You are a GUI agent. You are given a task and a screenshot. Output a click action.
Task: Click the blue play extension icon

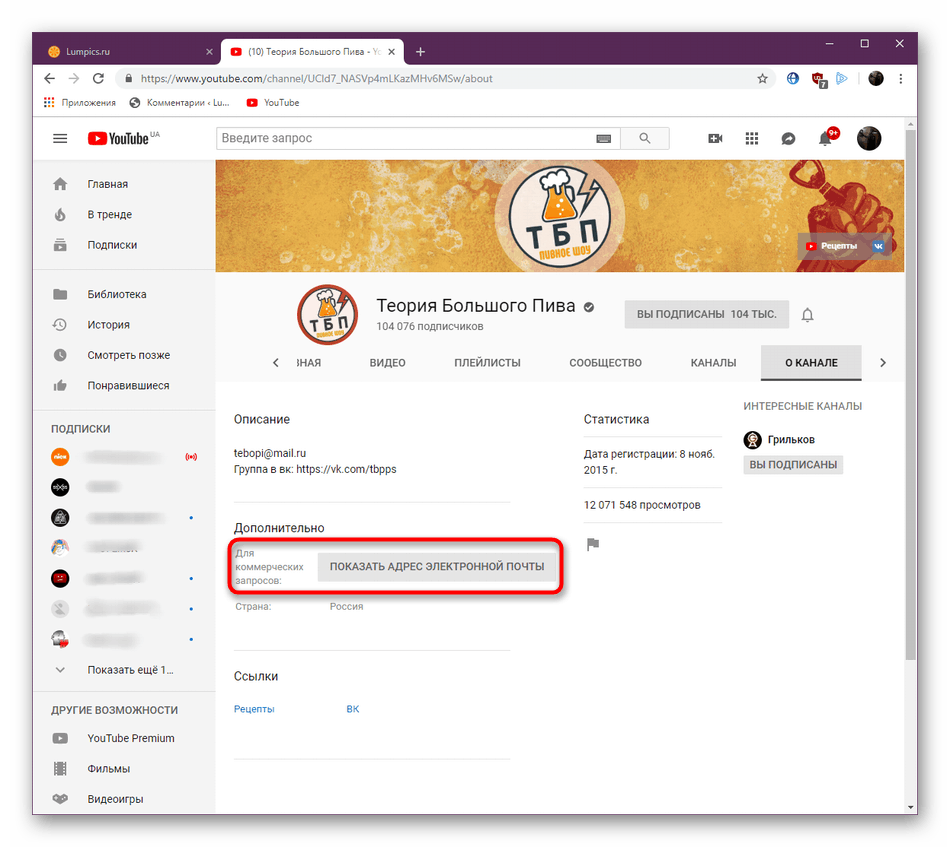point(842,78)
